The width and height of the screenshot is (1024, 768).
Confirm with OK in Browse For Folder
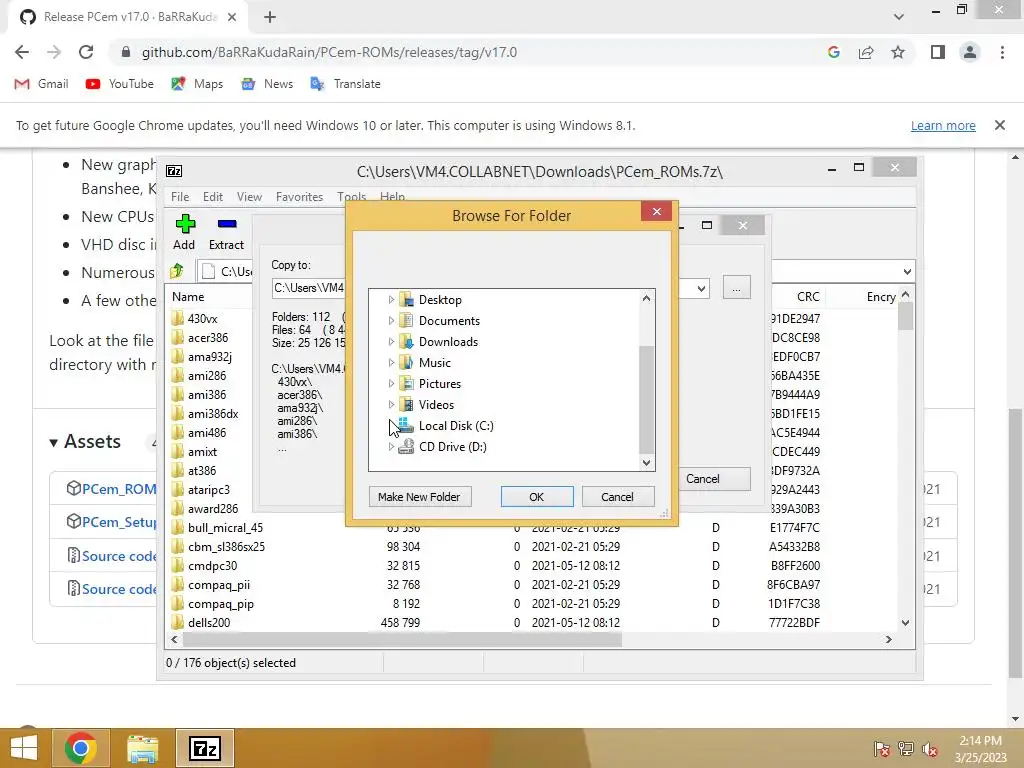coord(536,497)
